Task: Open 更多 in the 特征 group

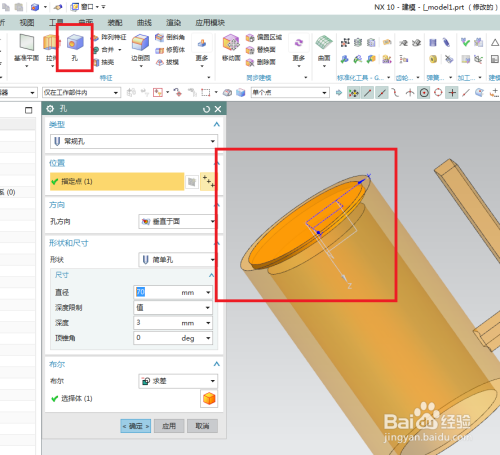Action: click(x=202, y=50)
